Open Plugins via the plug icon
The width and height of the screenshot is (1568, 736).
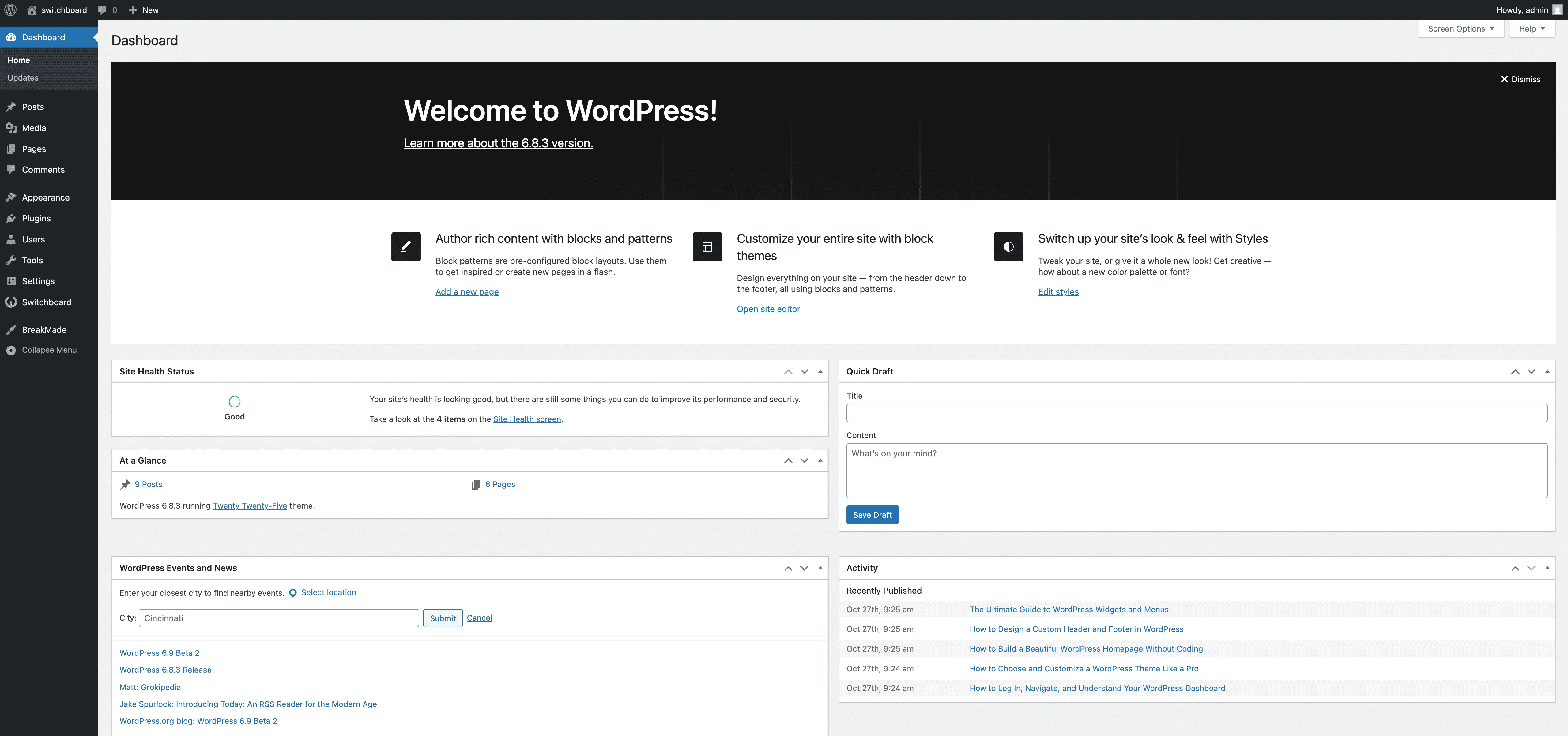pyautogui.click(x=12, y=218)
